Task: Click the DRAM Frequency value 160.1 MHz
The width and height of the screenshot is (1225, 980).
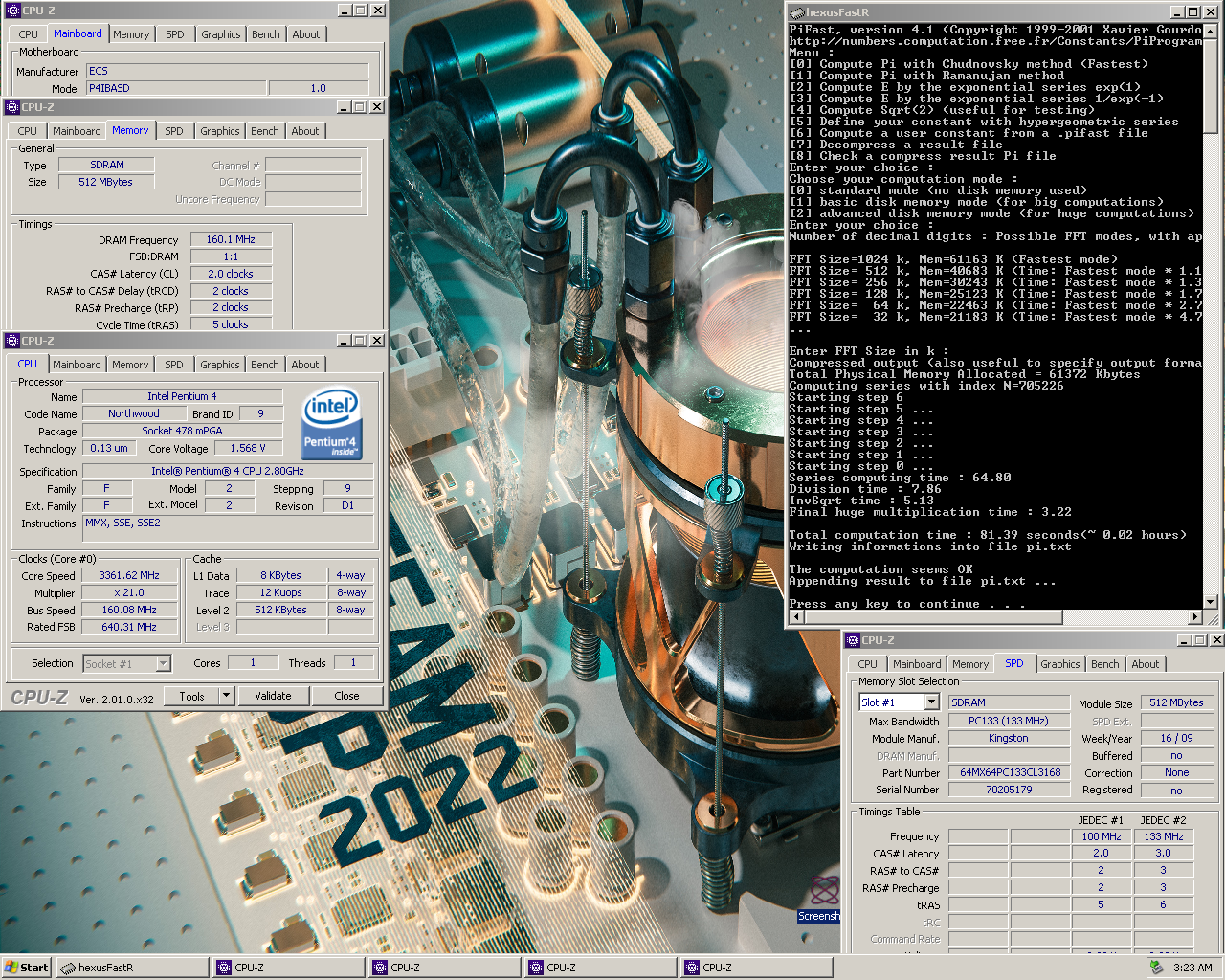Action: (231, 240)
